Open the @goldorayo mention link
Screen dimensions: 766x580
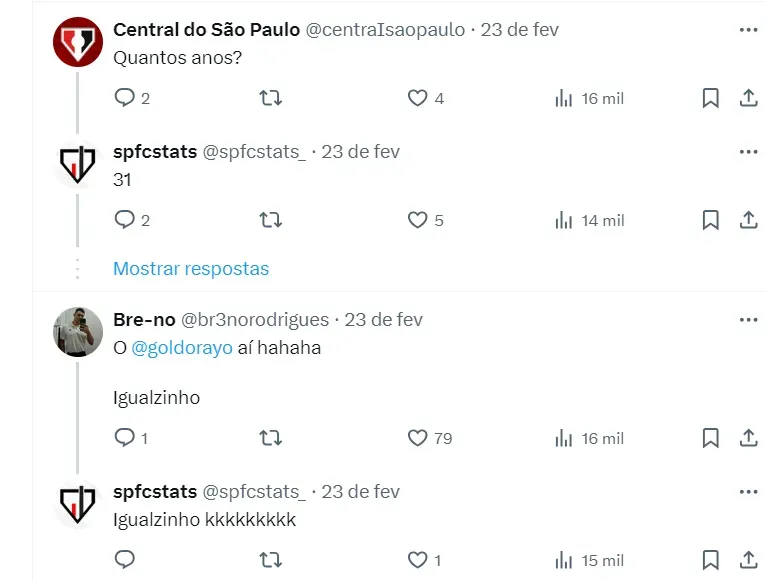182,348
